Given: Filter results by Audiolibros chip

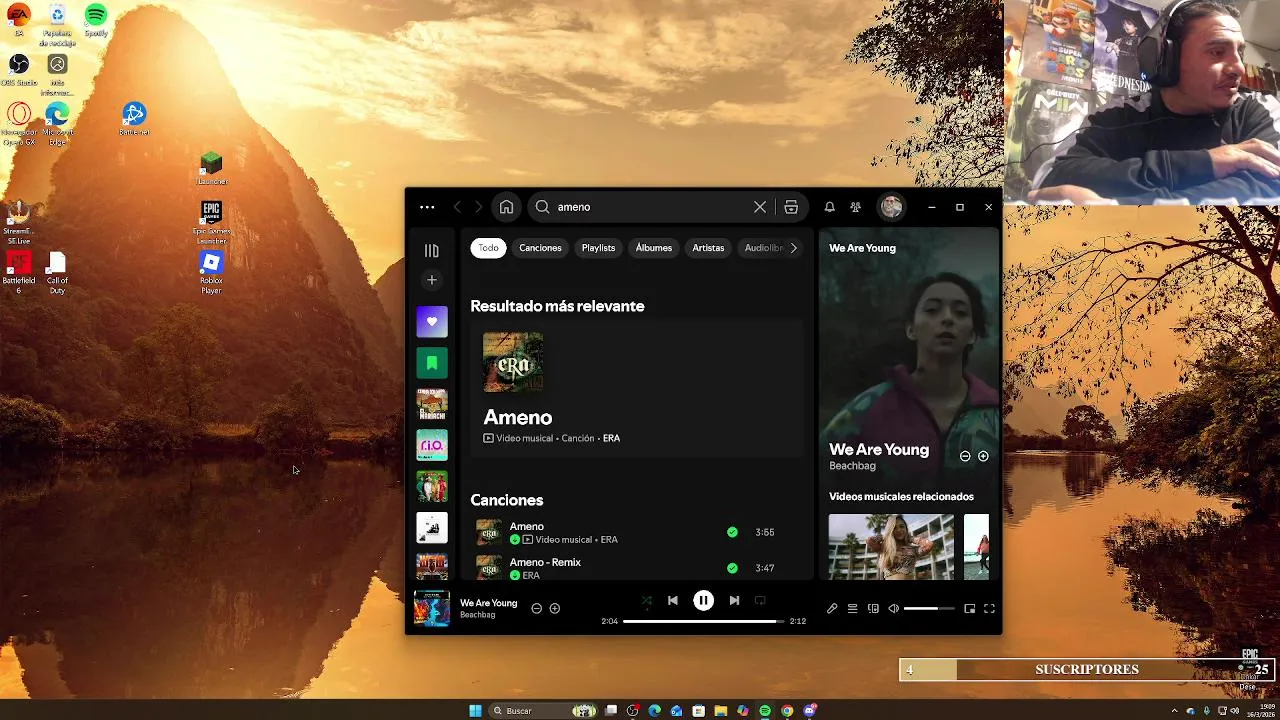Looking at the screenshot, I should tap(764, 248).
